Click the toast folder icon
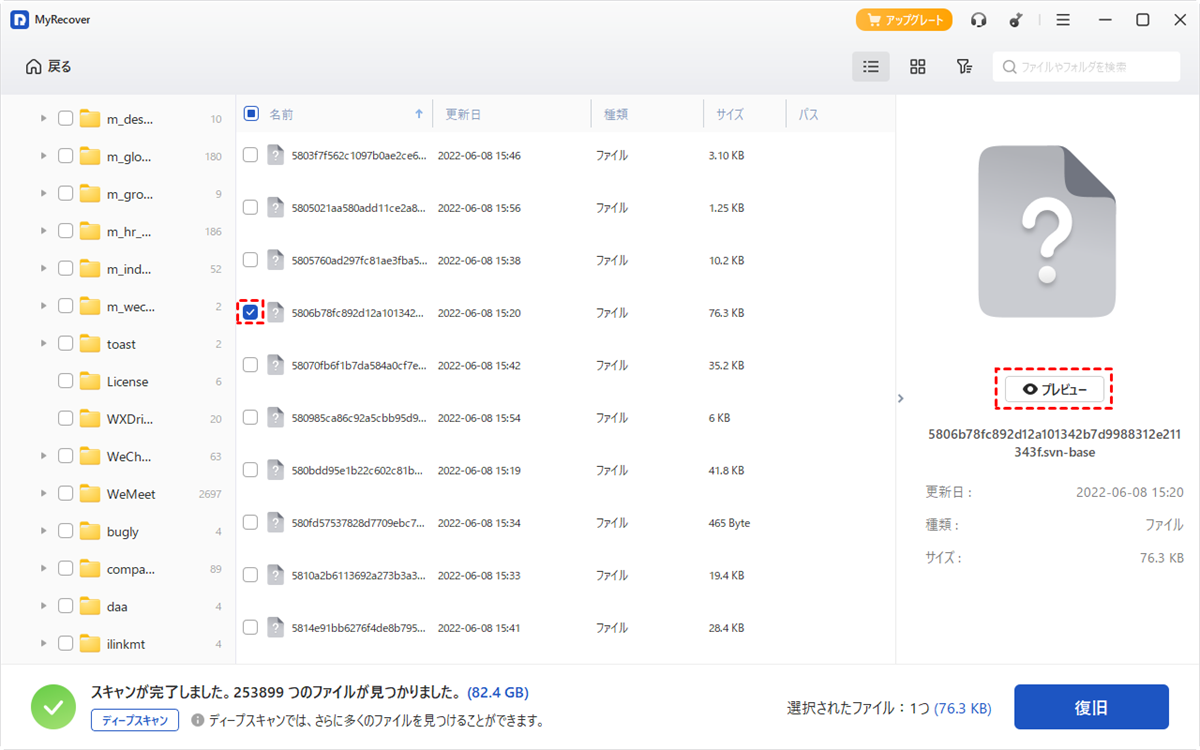Viewport: 1200px width, 750px height. tap(90, 344)
